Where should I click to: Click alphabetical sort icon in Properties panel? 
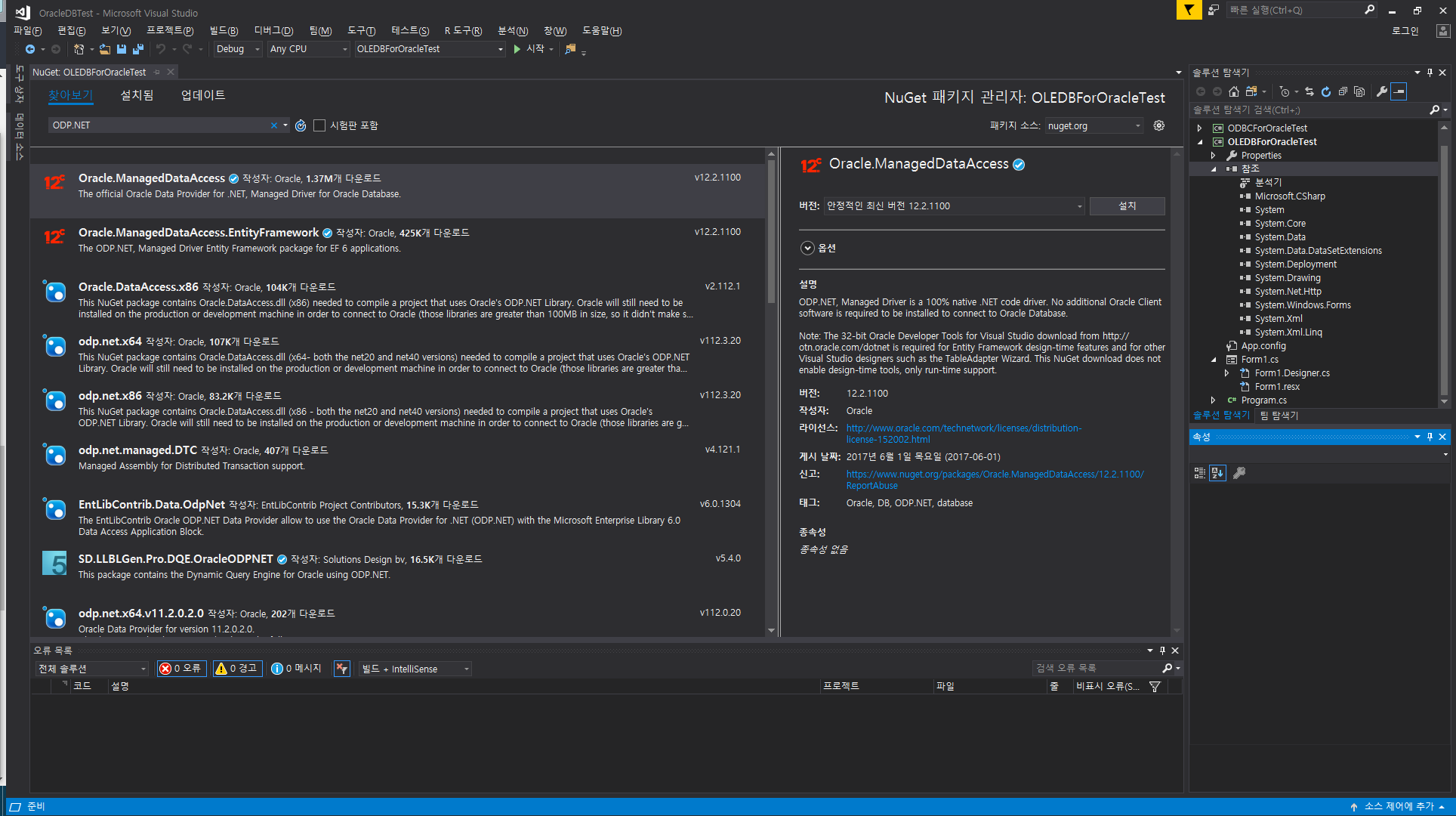[1217, 473]
